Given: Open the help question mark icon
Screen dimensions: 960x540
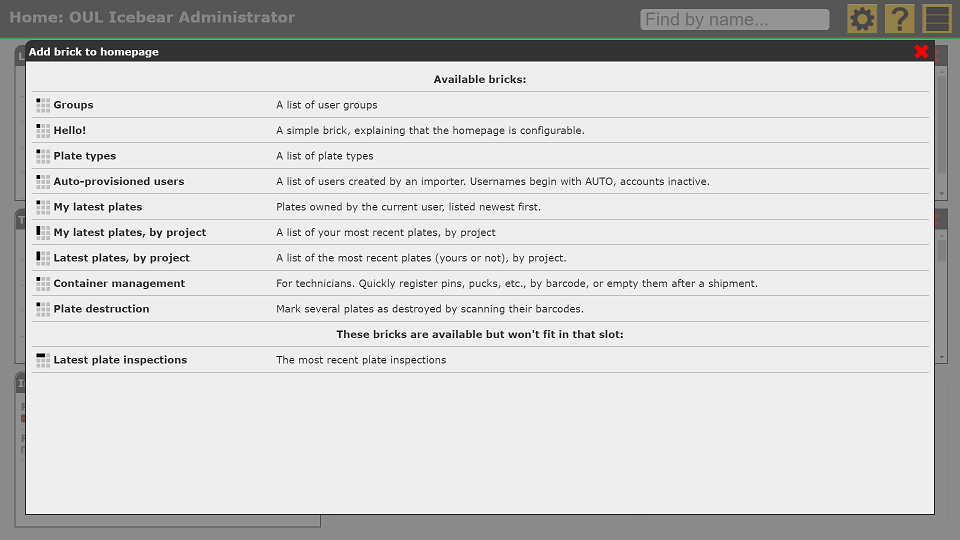Looking at the screenshot, I should coord(900,19).
